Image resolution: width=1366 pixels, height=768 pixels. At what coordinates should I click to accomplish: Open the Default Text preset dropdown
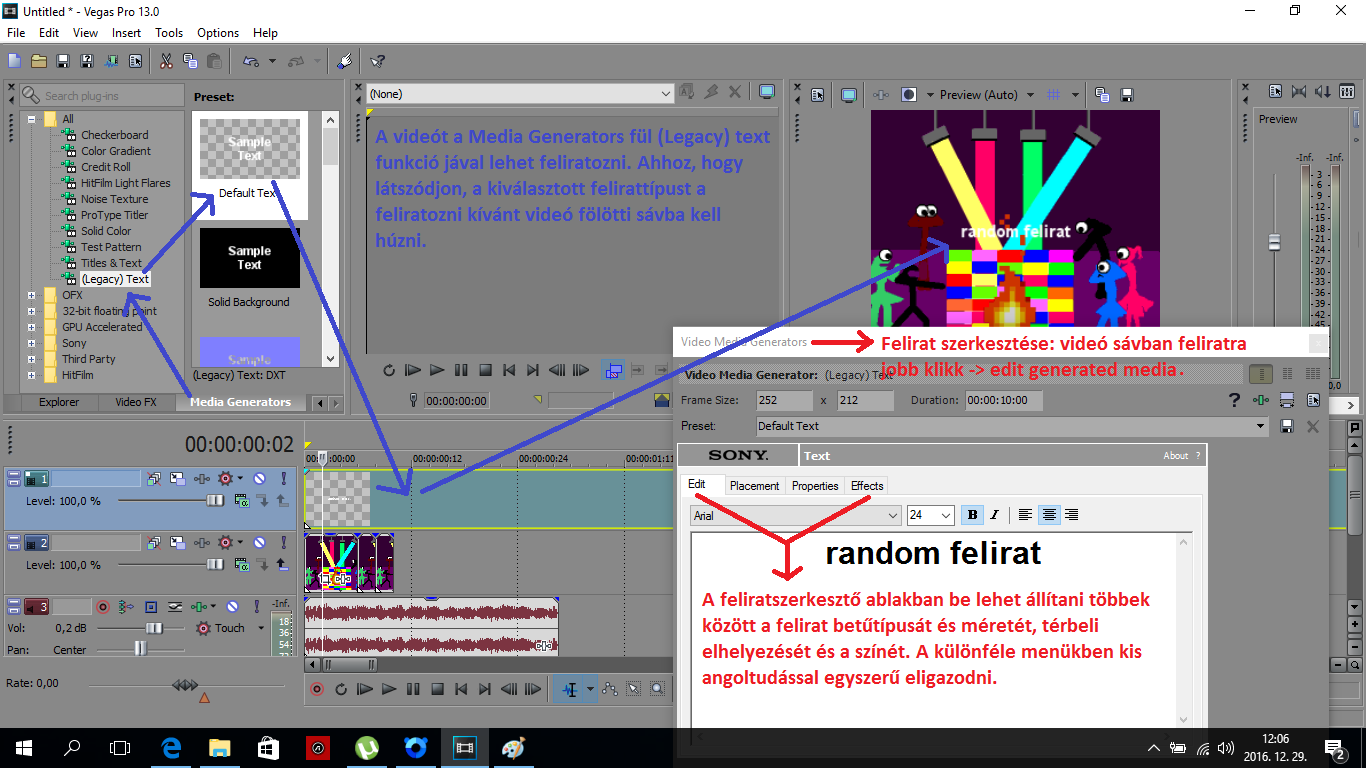[1260, 426]
